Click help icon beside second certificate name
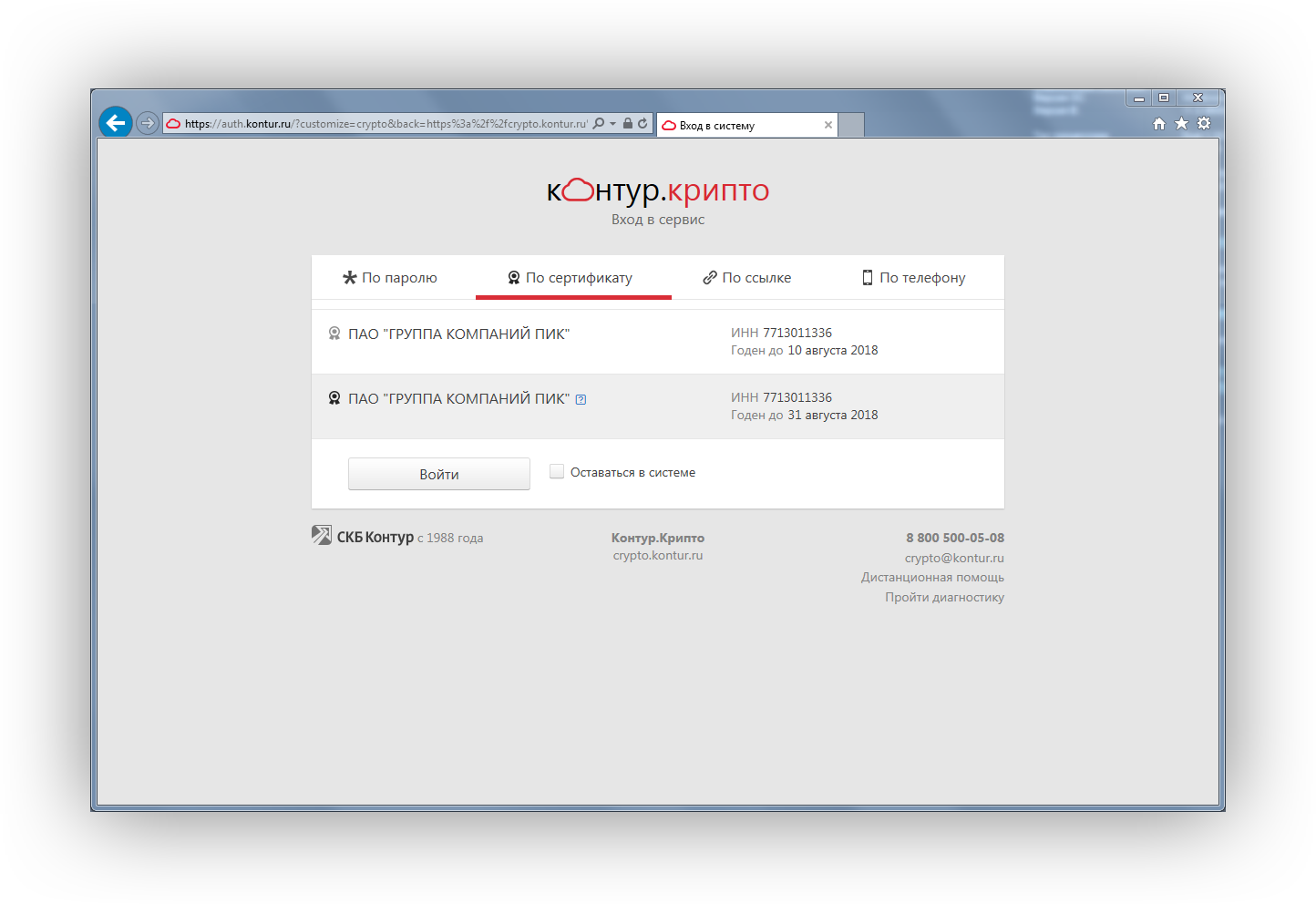 (581, 399)
